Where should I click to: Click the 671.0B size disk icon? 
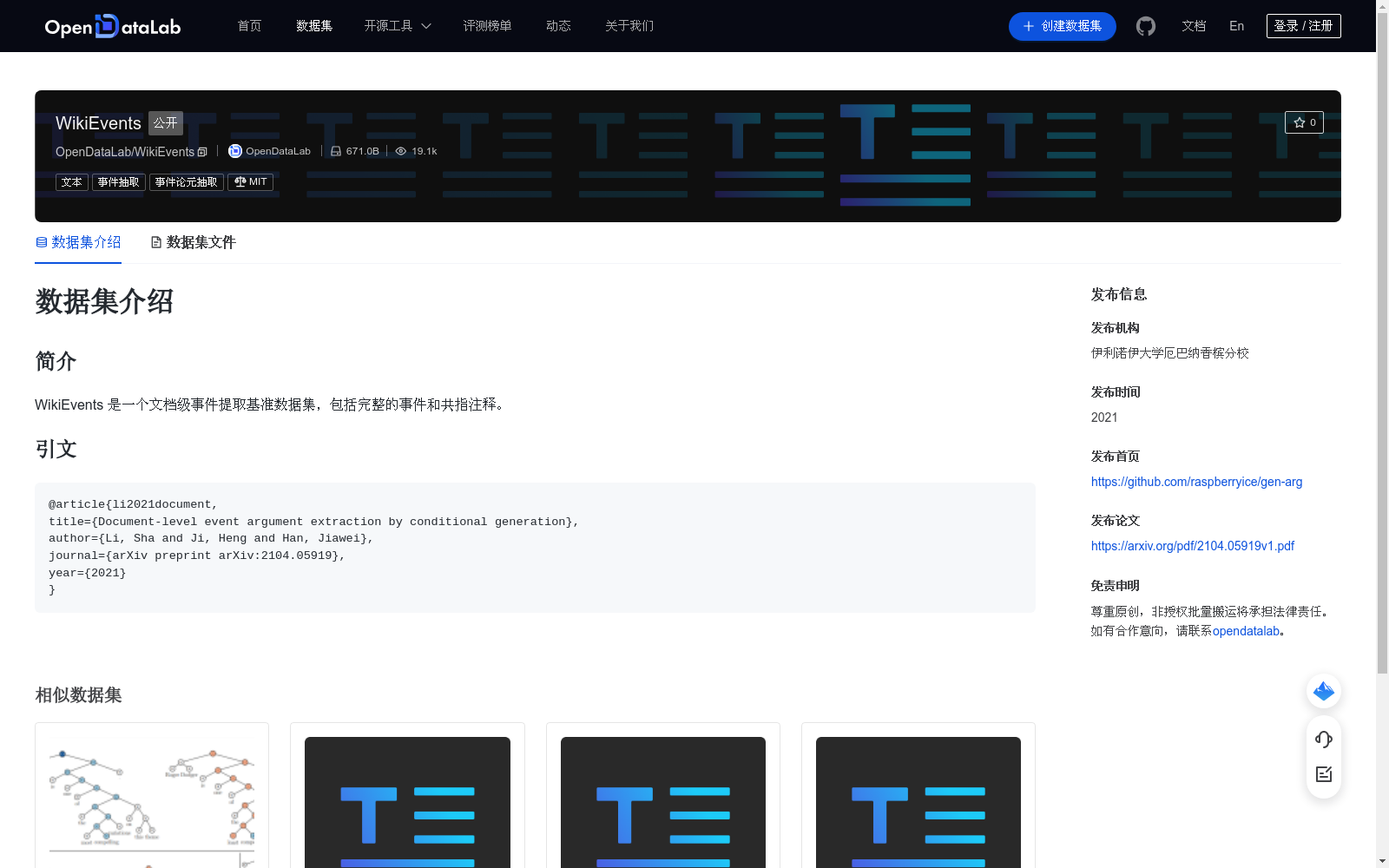point(336,151)
